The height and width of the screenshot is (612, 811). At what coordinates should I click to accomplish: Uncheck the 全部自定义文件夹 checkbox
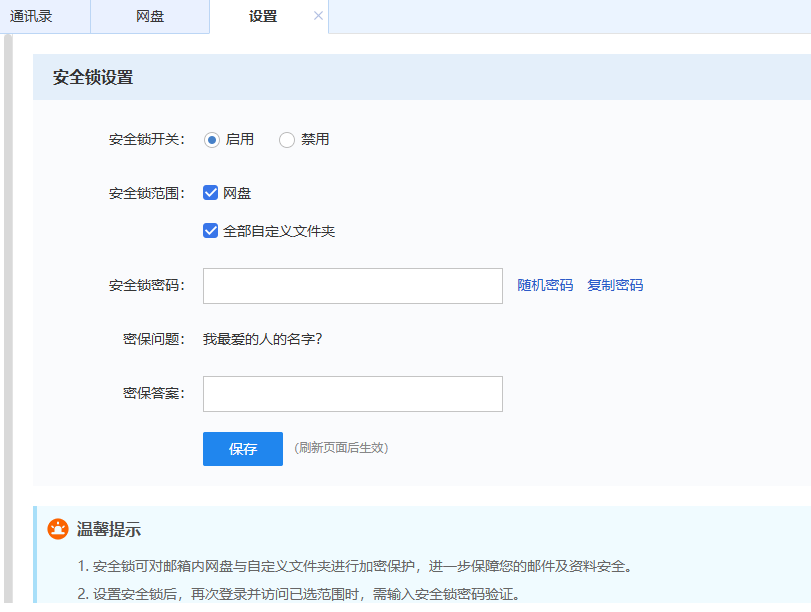click(211, 231)
